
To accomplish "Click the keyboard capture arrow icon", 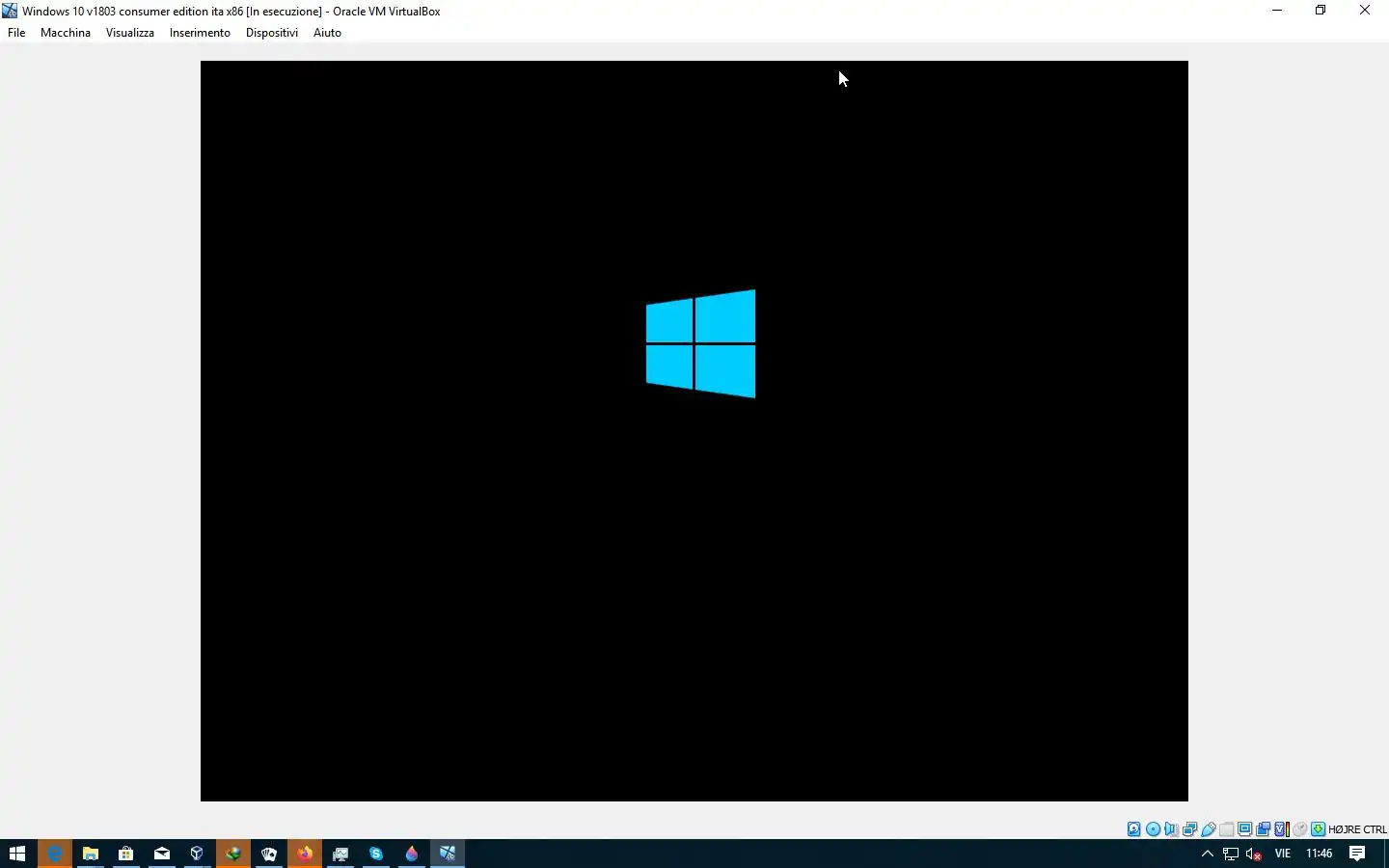I will pos(1318,829).
